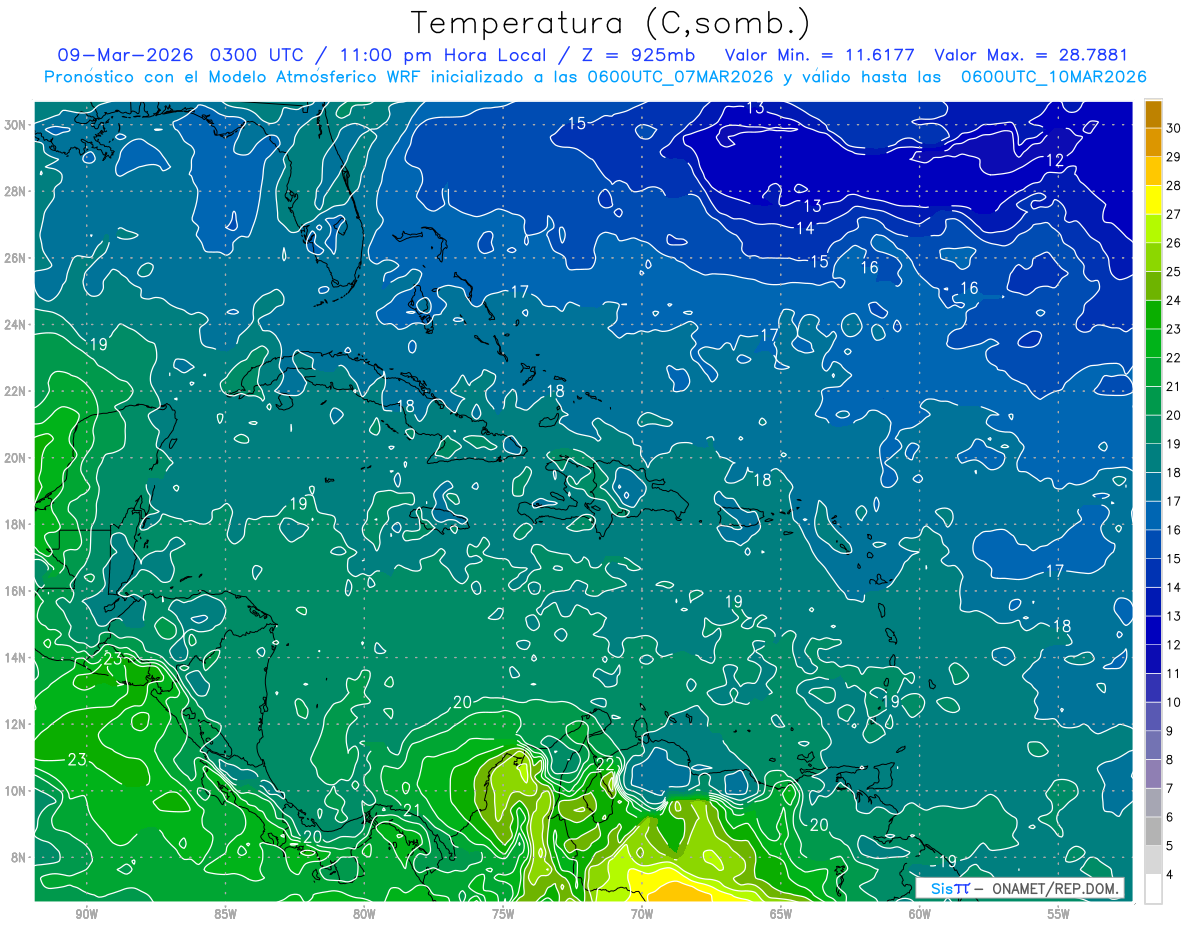The height and width of the screenshot is (927, 1200).
Task: Click the '14' contour label on the map
Action: coord(805,229)
